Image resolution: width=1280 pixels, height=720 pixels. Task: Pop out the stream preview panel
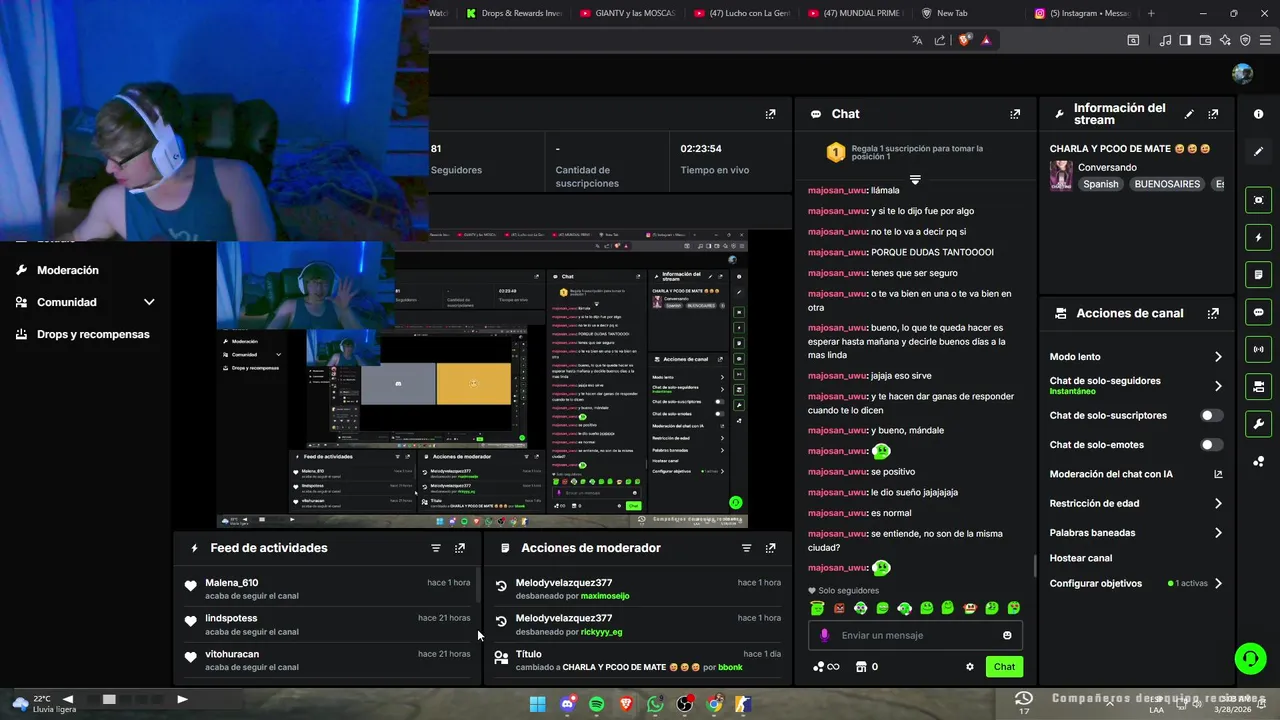click(770, 114)
